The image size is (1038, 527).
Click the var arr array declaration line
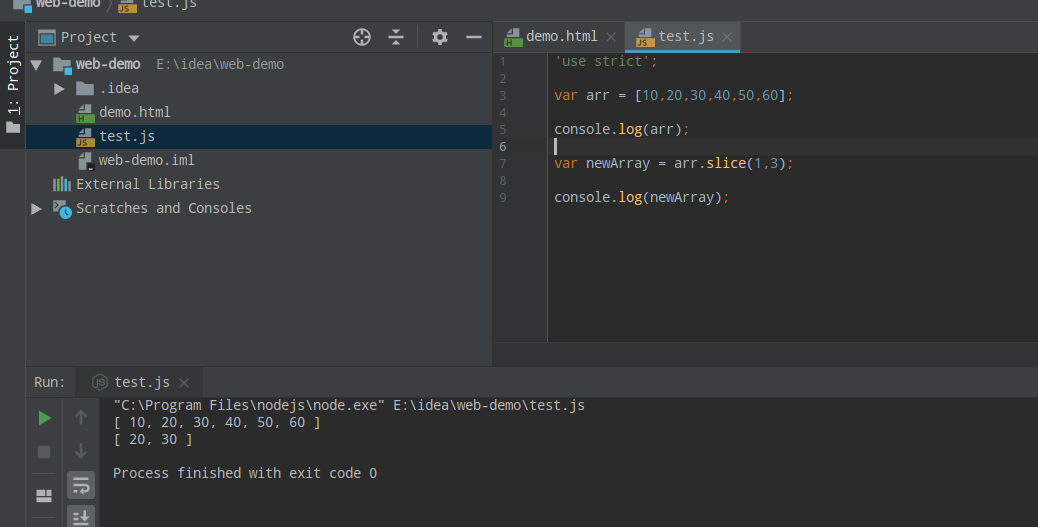[x=673, y=95]
